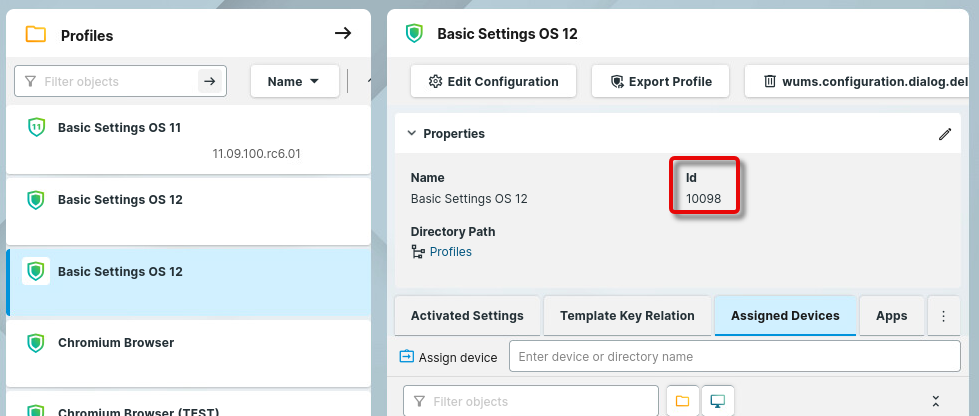Click the Chromium Browser shield icon
The image size is (979, 416).
tap(36, 343)
